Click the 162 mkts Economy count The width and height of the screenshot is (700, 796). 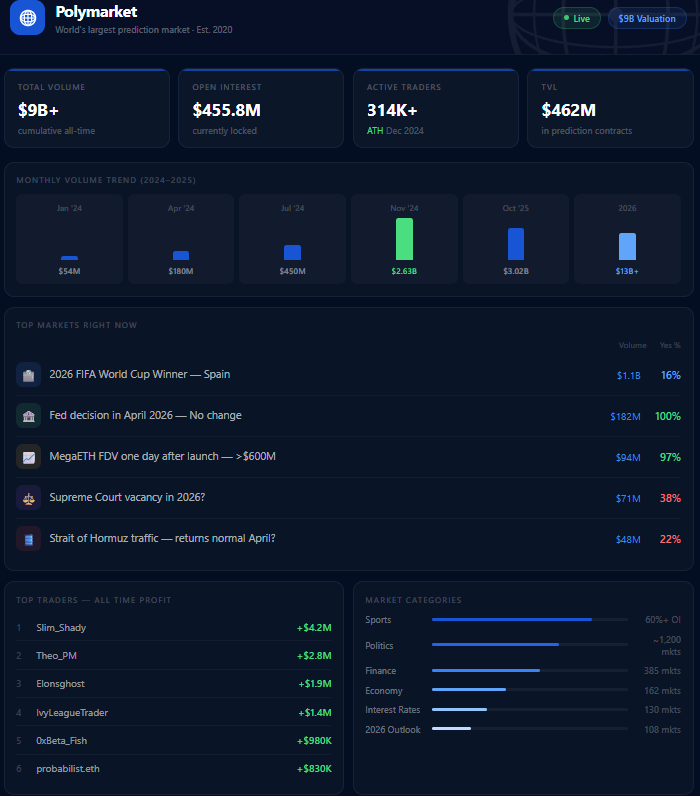[662, 691]
